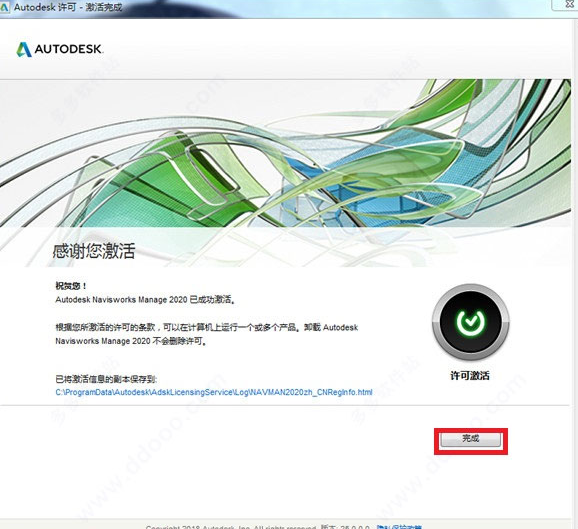This screenshot has height=529, width=578.
Task: Click the 已将激活信息的副本保存到 text
Action: (106, 379)
